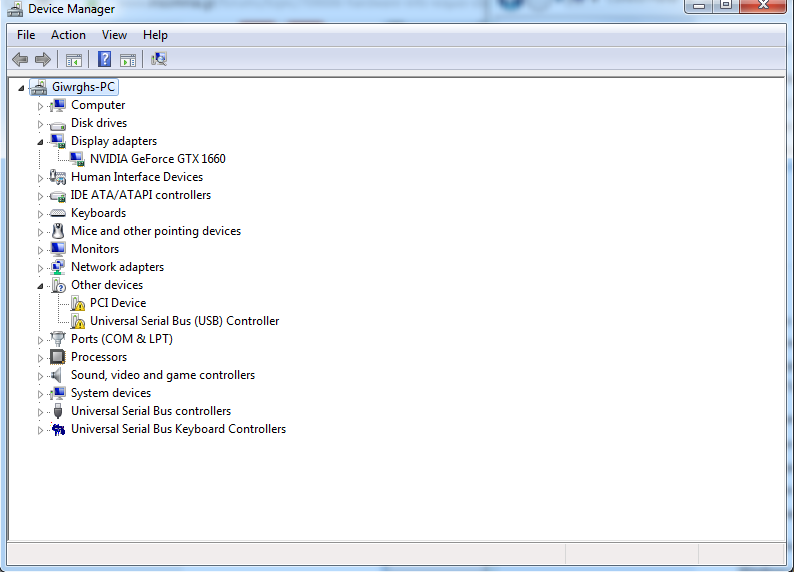Select NVIDIA GeForce GTX 1660 text
This screenshot has height=572, width=794.
tap(157, 159)
